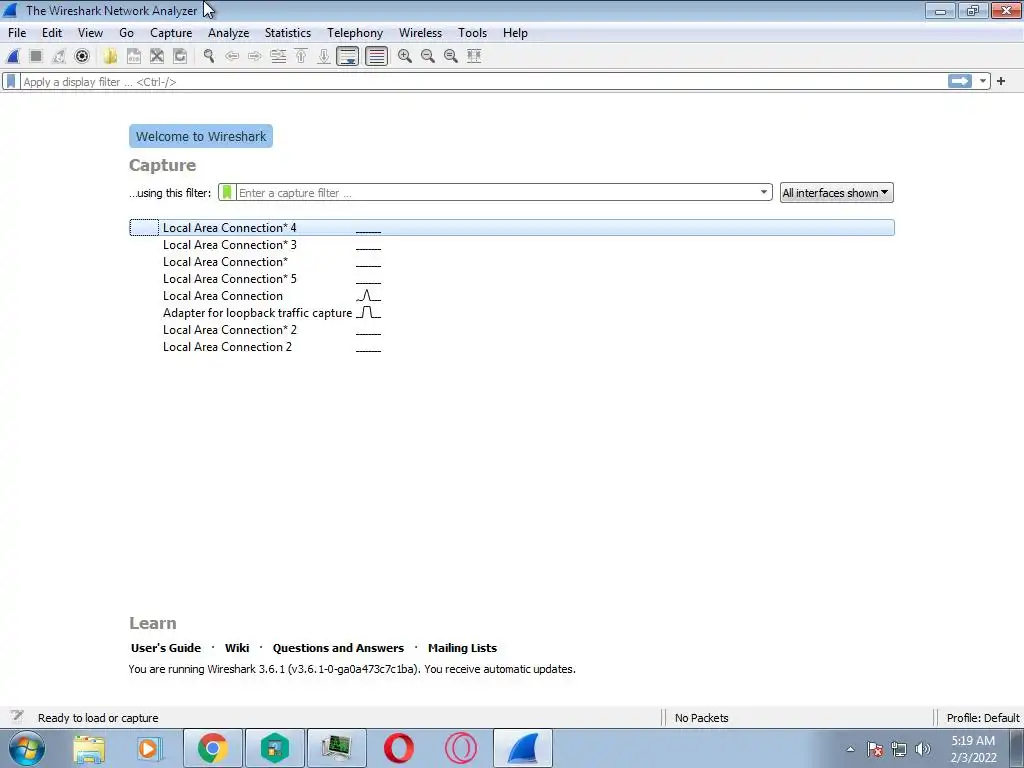
Task: Click the volume speaker tray icon
Action: (x=923, y=749)
